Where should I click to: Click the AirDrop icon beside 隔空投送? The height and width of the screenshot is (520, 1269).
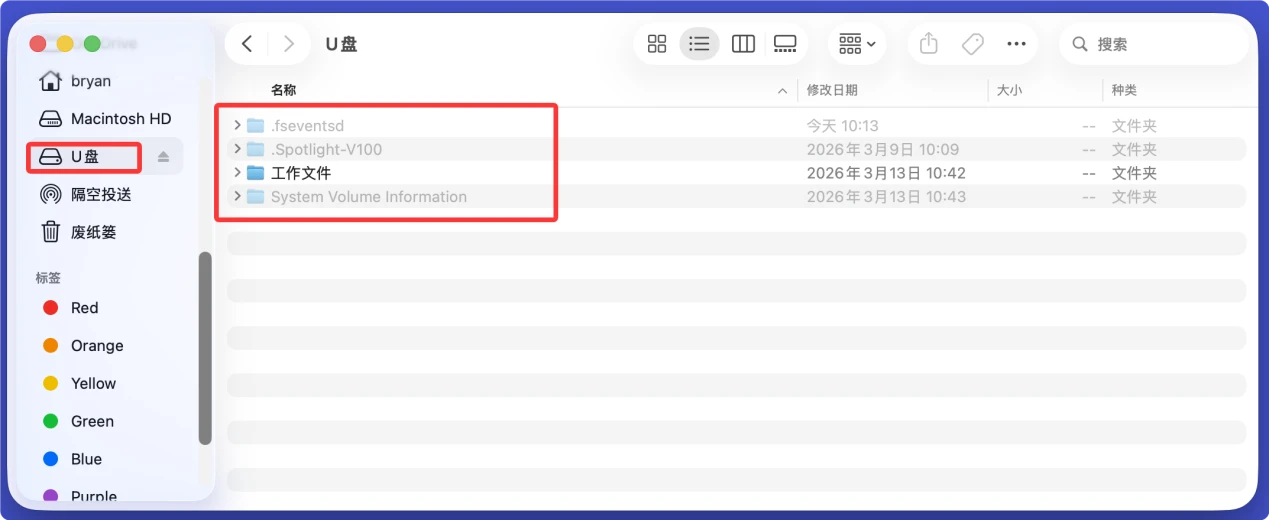pos(50,194)
